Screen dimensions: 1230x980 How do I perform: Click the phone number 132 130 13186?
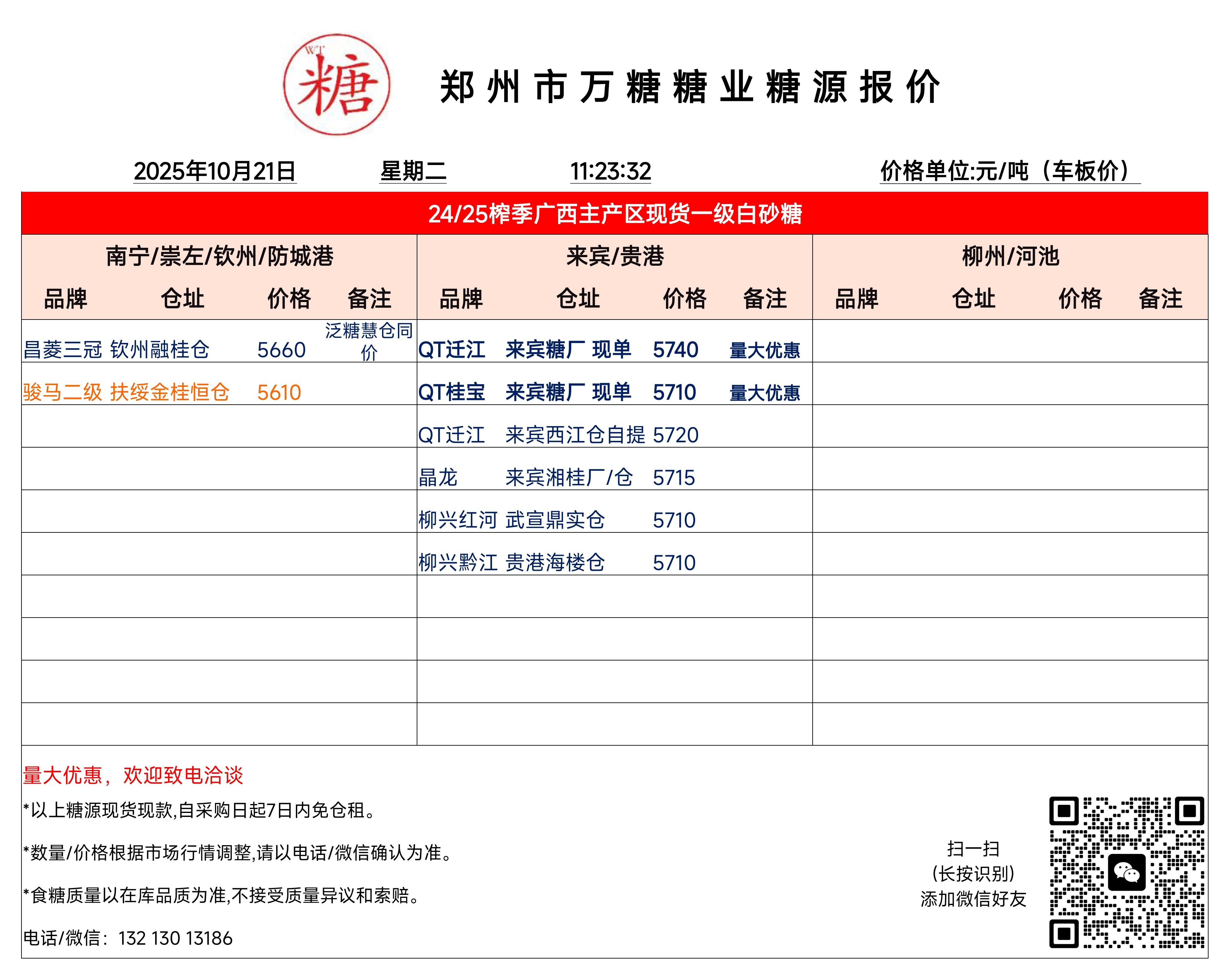point(175,938)
